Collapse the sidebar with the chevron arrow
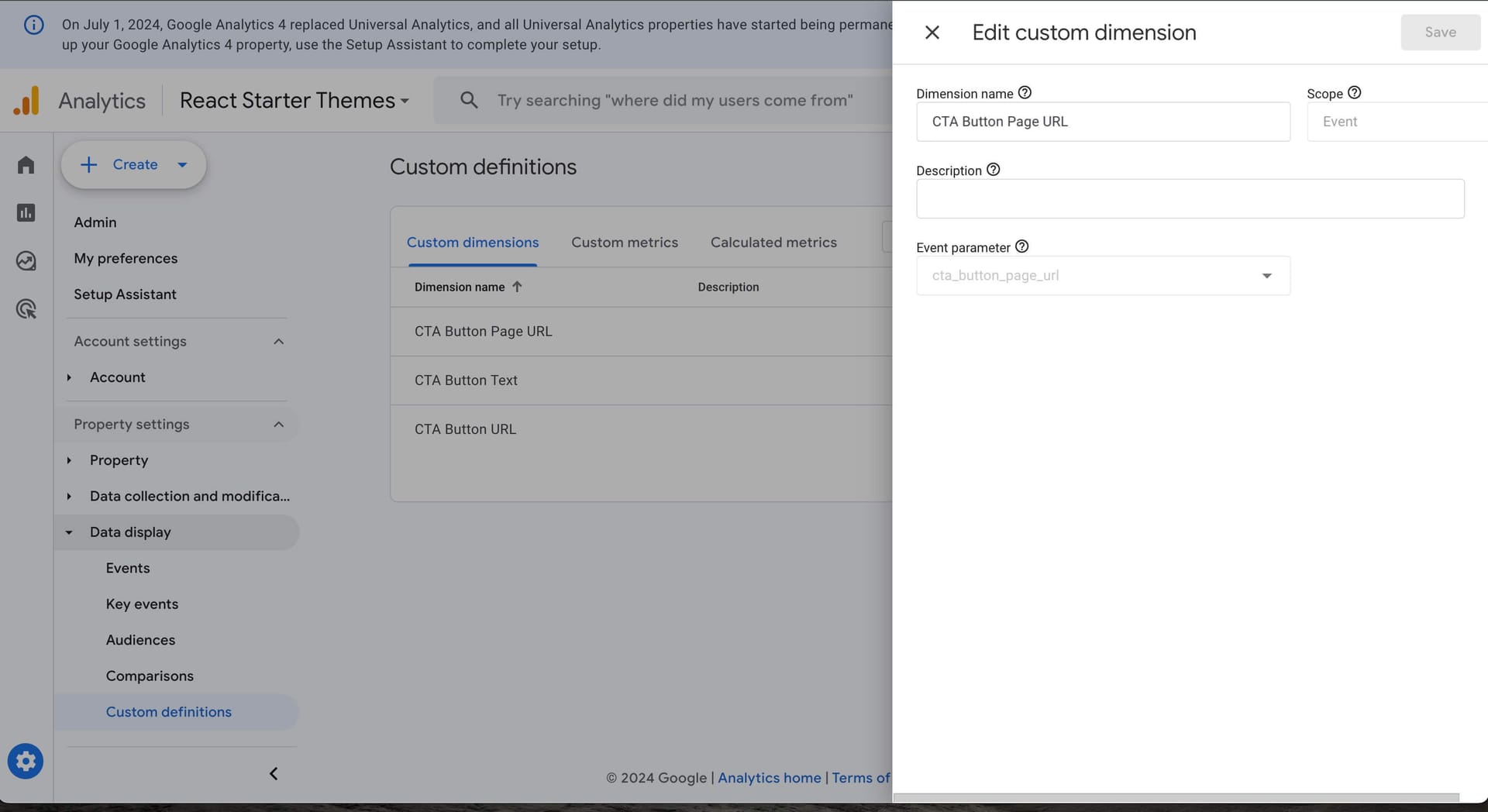 point(274,774)
